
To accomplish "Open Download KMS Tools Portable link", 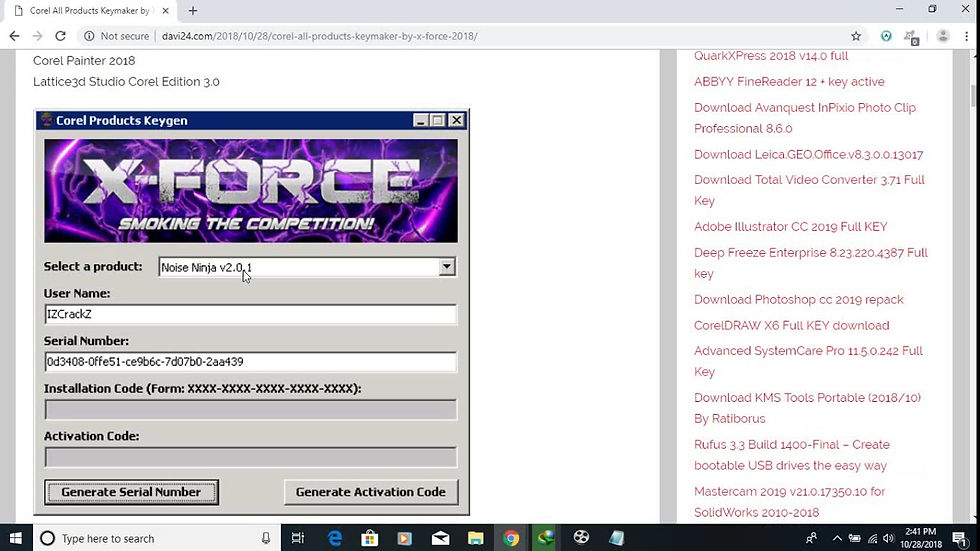I will (807, 407).
